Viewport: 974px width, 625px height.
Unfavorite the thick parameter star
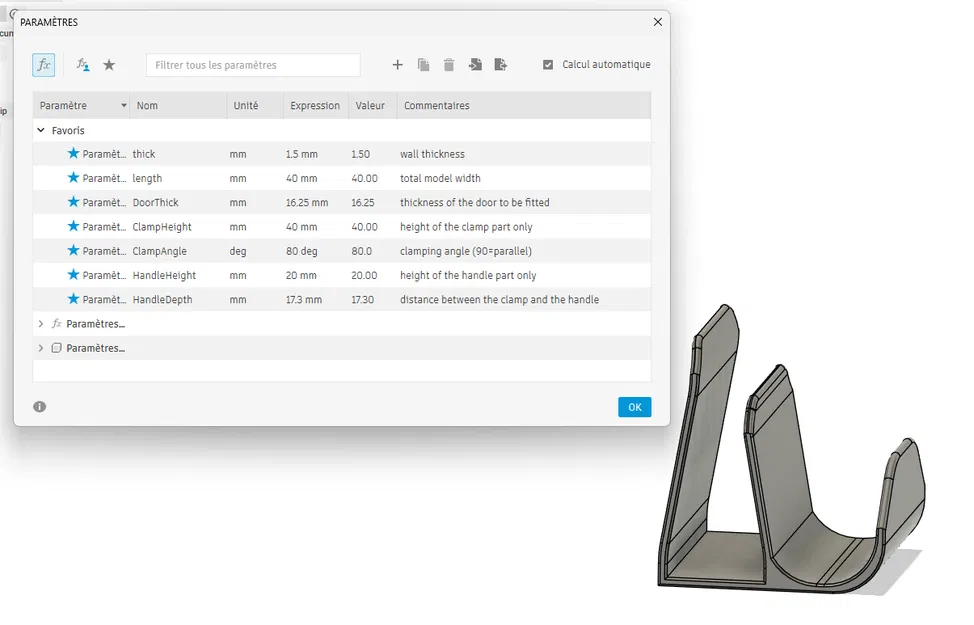(73, 153)
